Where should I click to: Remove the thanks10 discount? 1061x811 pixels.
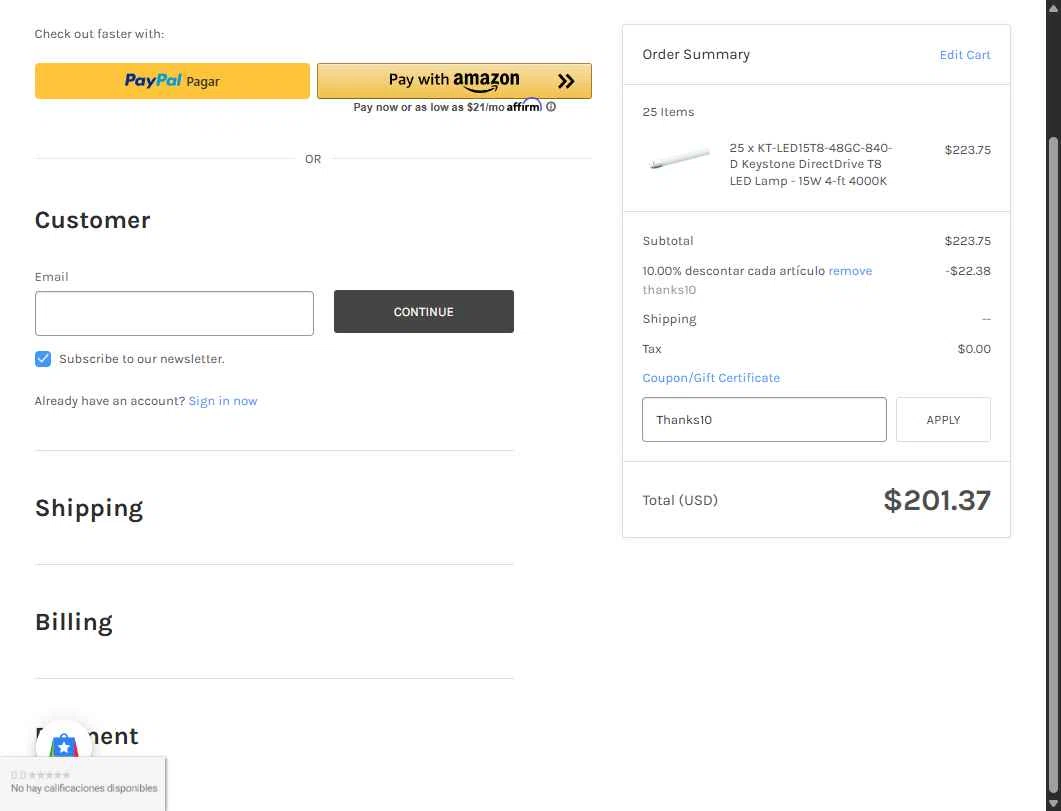point(850,271)
